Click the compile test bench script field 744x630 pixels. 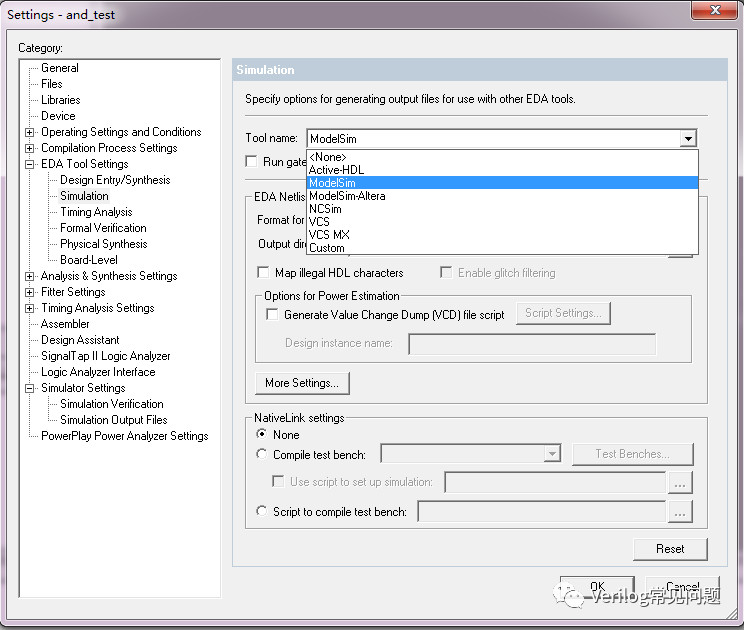542,512
